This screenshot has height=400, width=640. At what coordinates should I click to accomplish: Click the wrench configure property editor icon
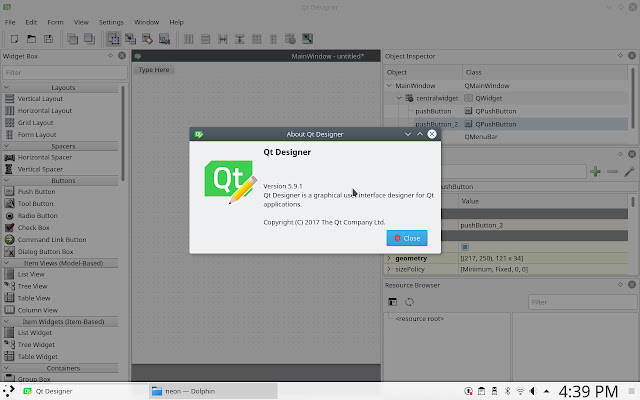tap(629, 172)
